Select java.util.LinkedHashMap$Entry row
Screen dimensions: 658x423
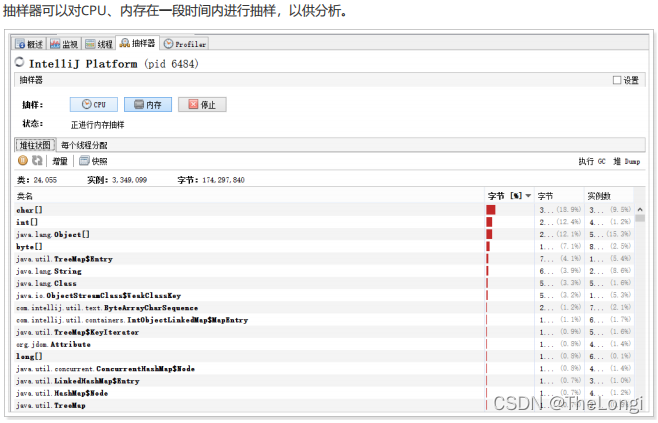[x=324, y=380]
